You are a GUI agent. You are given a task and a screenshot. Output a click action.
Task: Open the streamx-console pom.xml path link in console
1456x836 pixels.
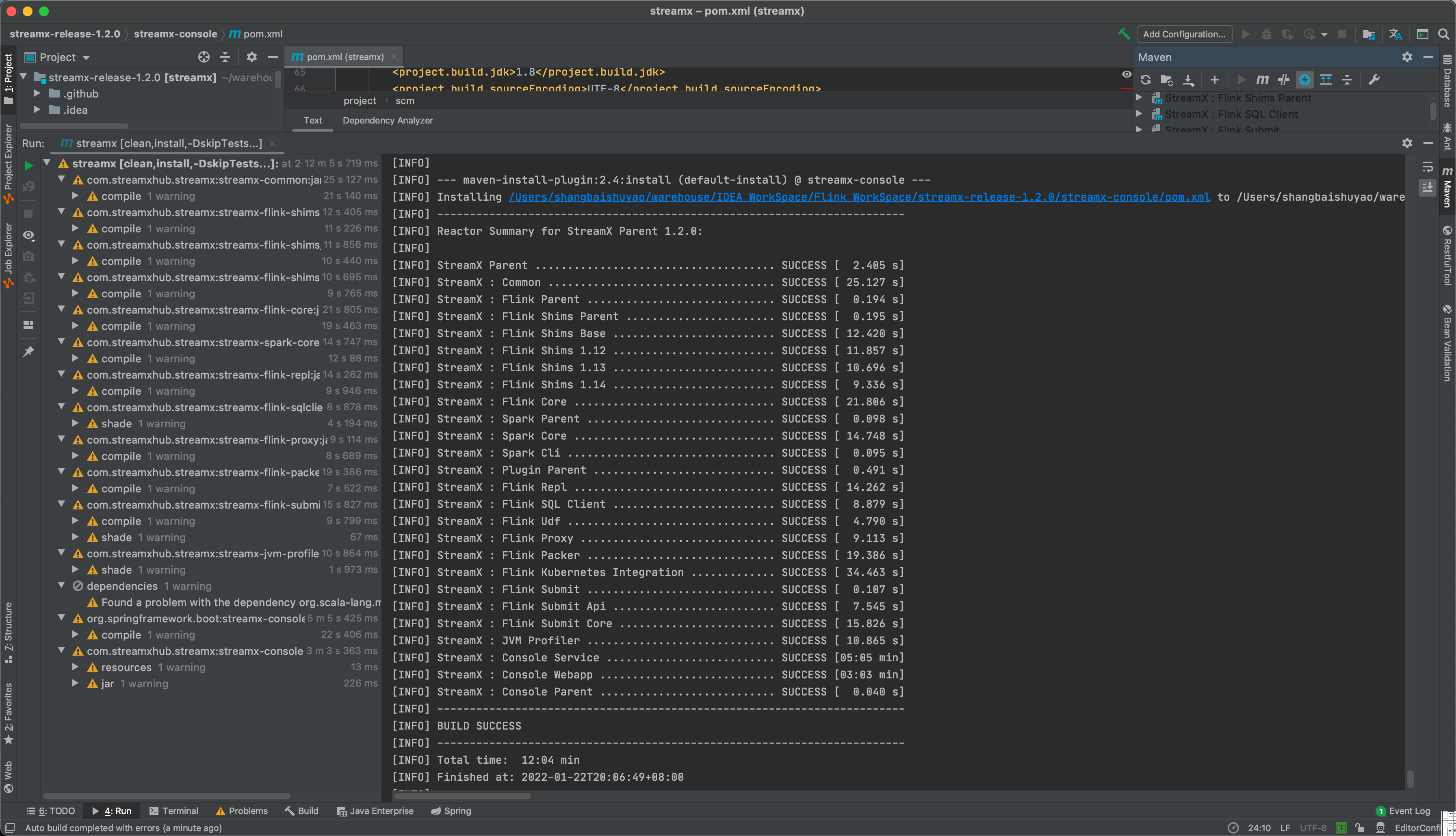(860, 197)
